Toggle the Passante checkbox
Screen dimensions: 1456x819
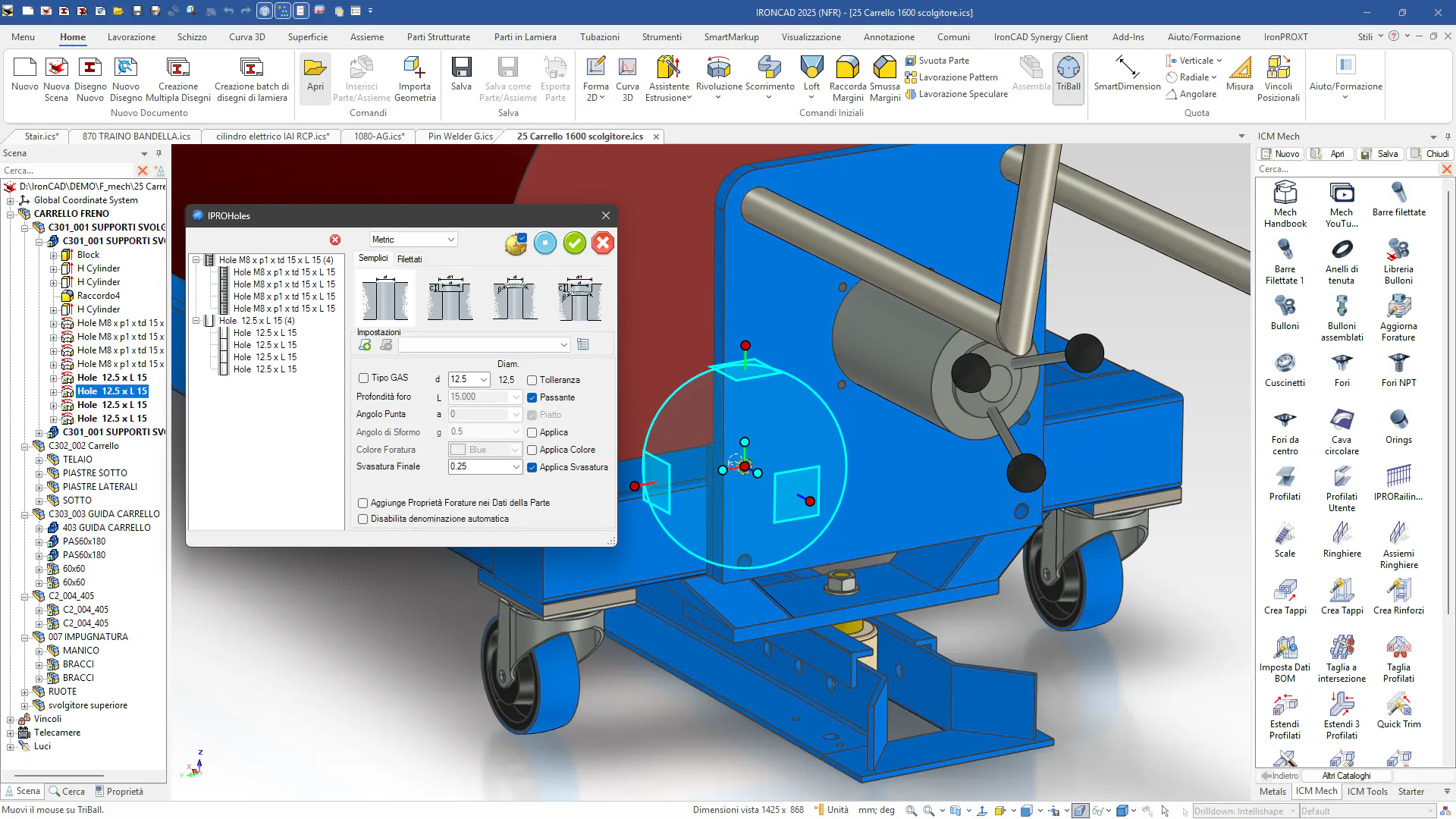click(x=532, y=397)
